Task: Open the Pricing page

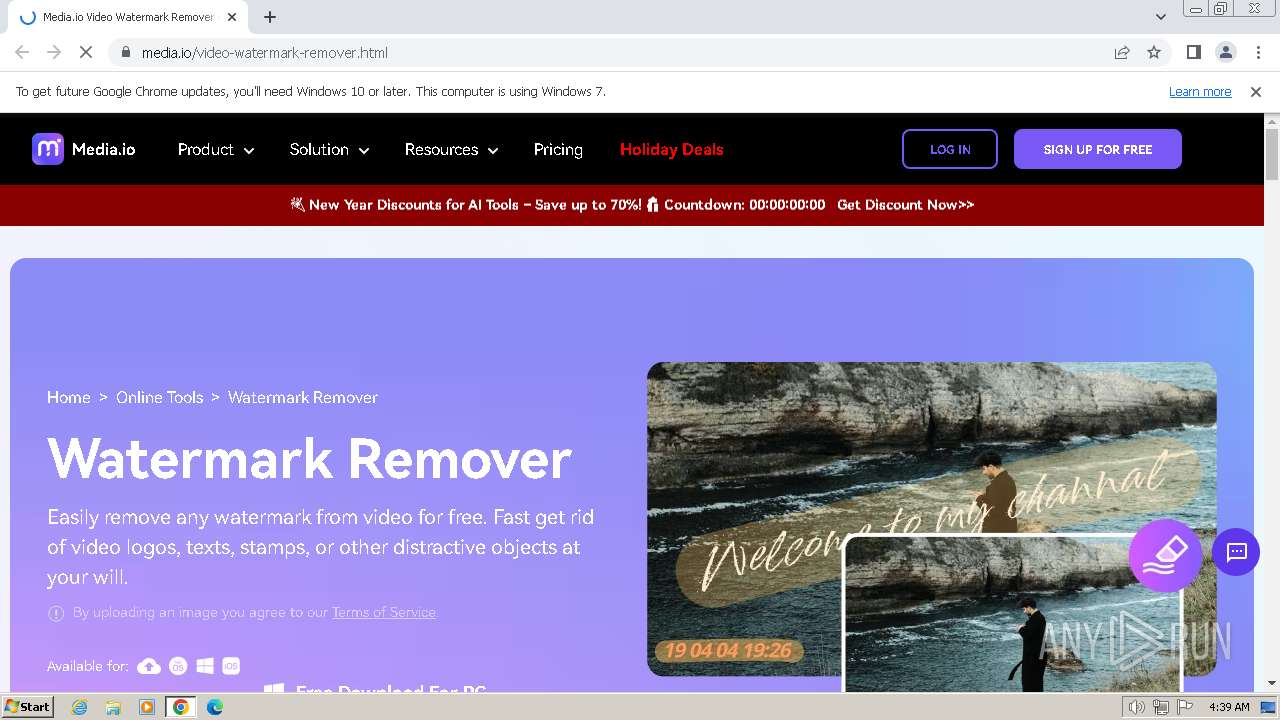Action: click(558, 149)
